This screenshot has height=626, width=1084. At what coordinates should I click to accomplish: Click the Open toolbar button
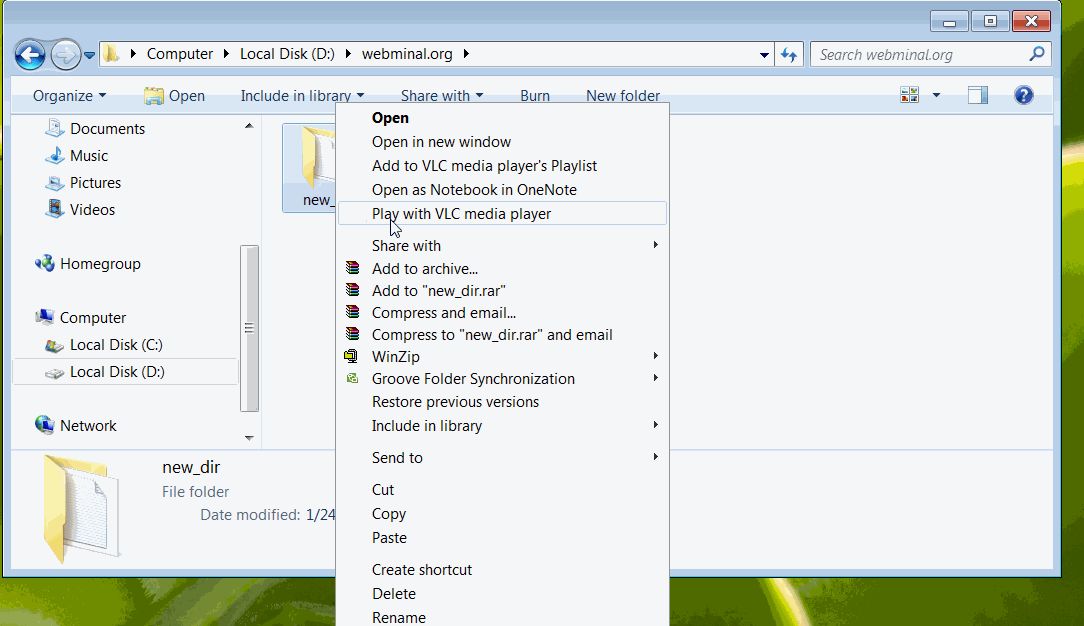click(x=174, y=96)
